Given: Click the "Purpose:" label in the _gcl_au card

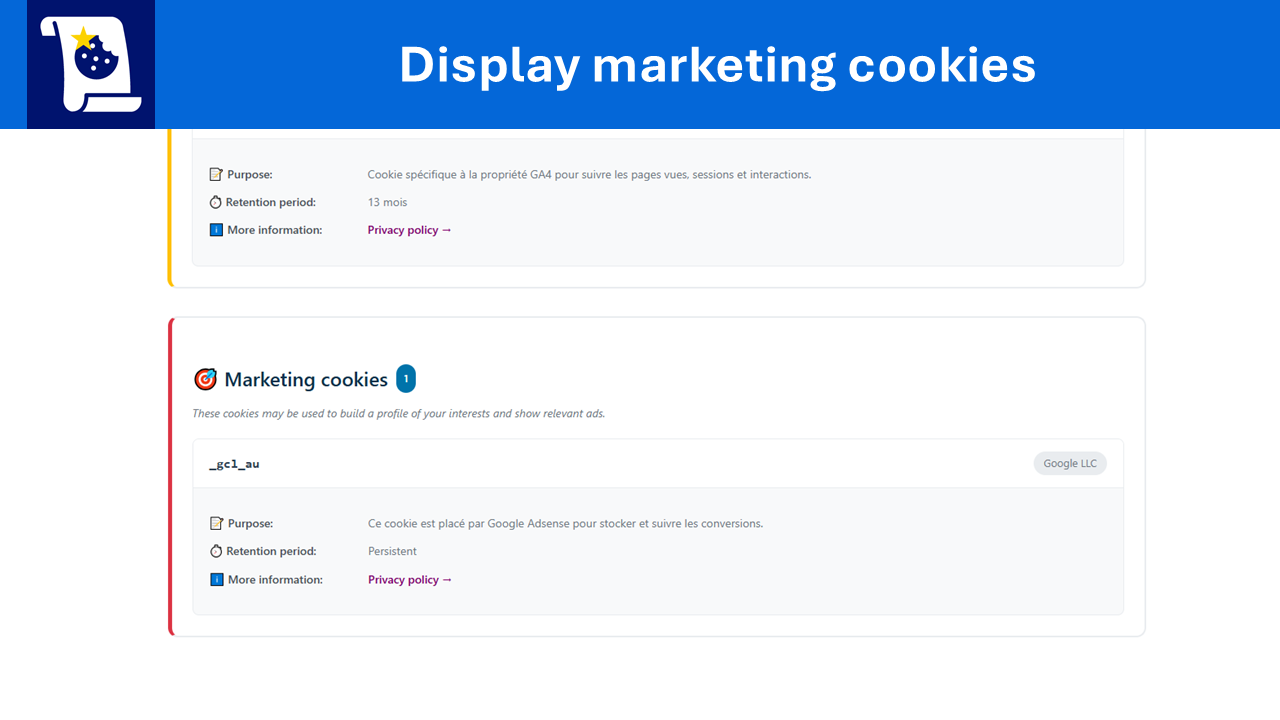Looking at the screenshot, I should [x=250, y=523].
